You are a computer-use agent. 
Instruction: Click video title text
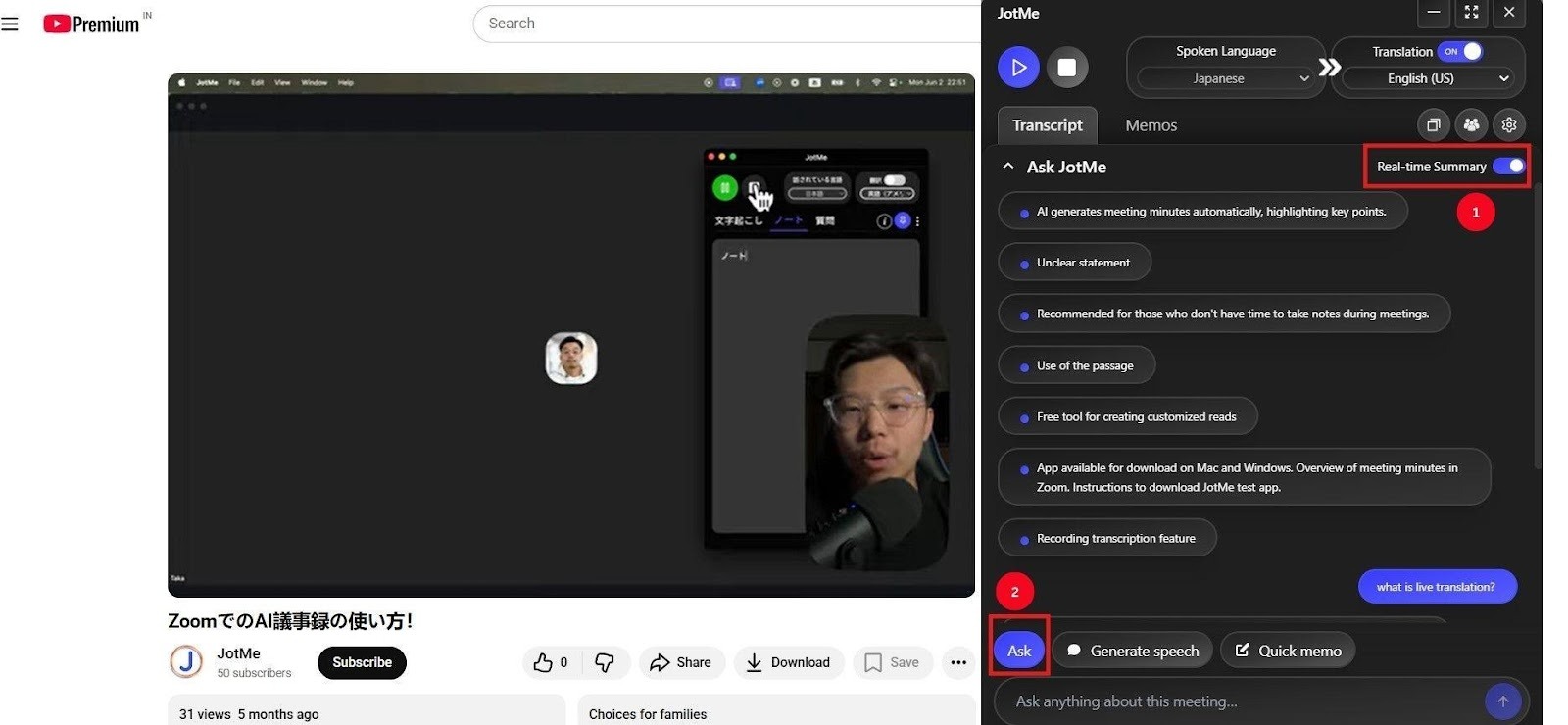tap(290, 621)
